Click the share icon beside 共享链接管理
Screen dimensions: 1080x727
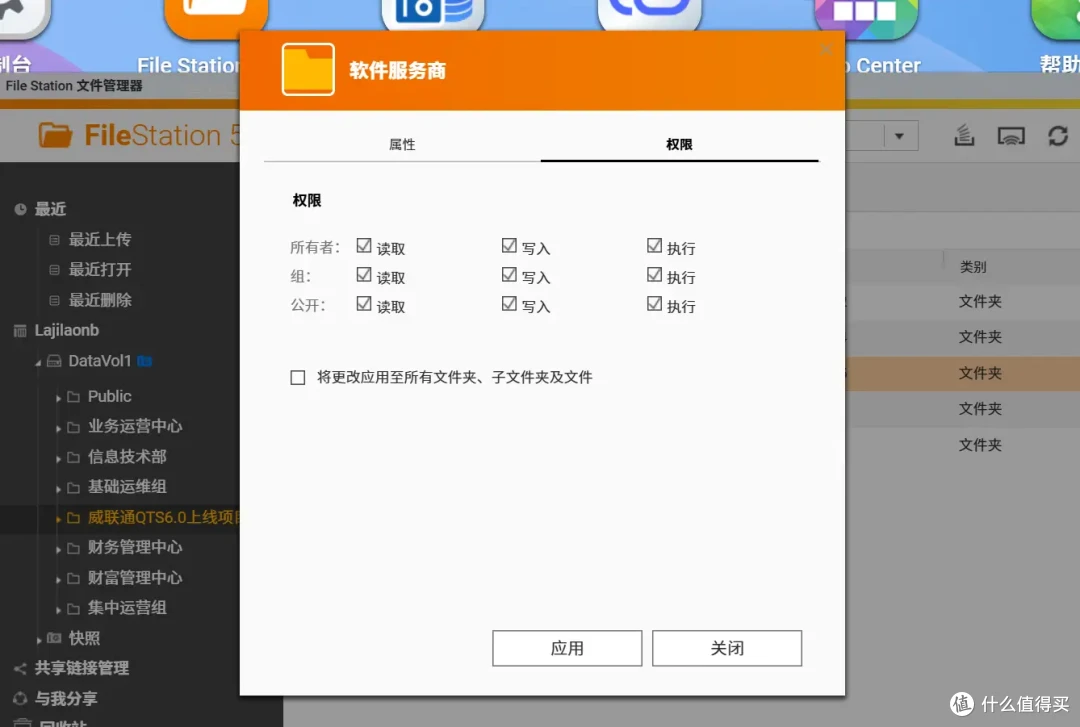tap(20, 668)
